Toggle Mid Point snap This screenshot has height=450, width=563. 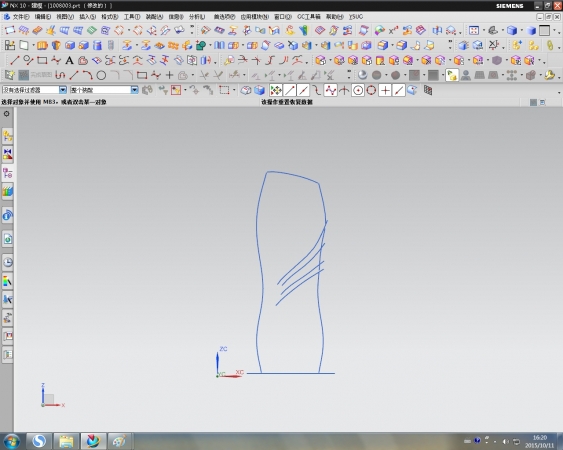(x=303, y=90)
